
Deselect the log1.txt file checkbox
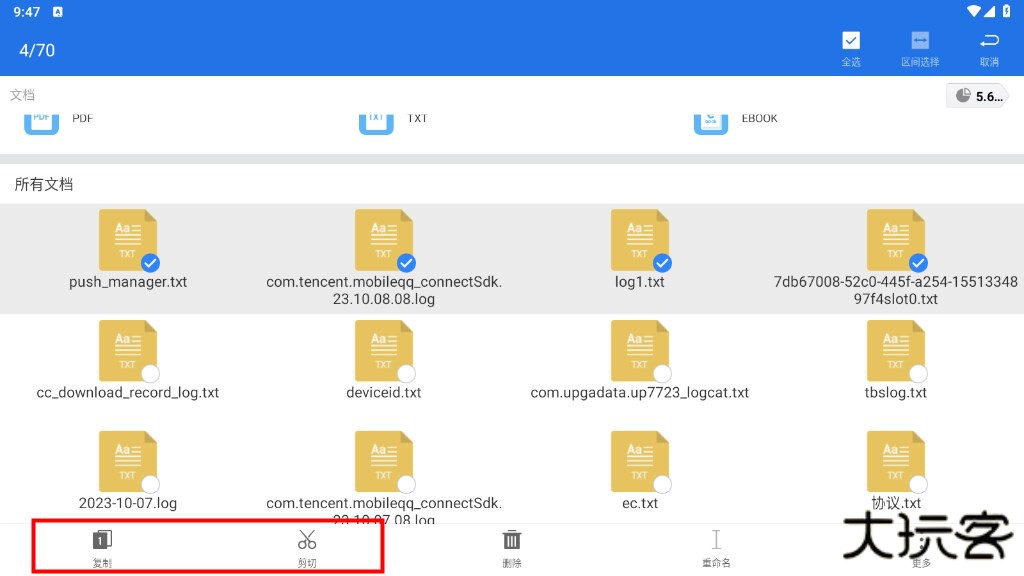tap(662, 263)
